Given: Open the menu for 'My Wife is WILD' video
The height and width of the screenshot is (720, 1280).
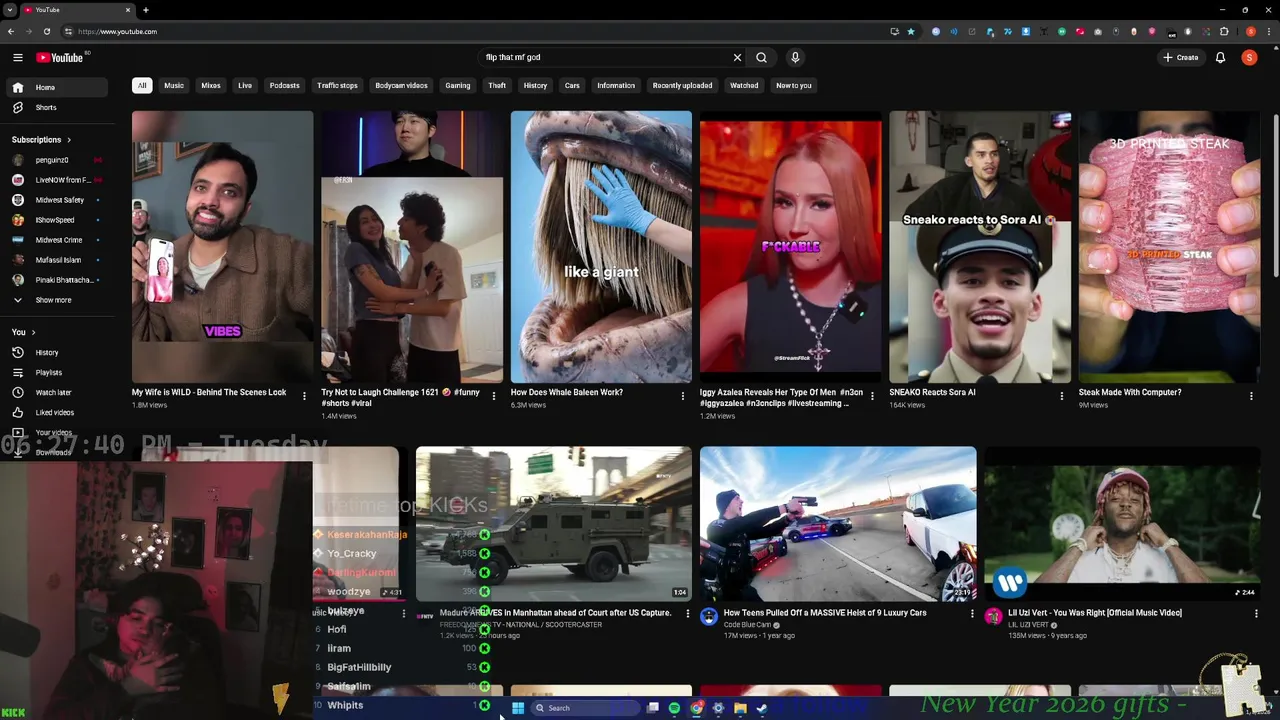Looking at the screenshot, I should (x=304, y=396).
